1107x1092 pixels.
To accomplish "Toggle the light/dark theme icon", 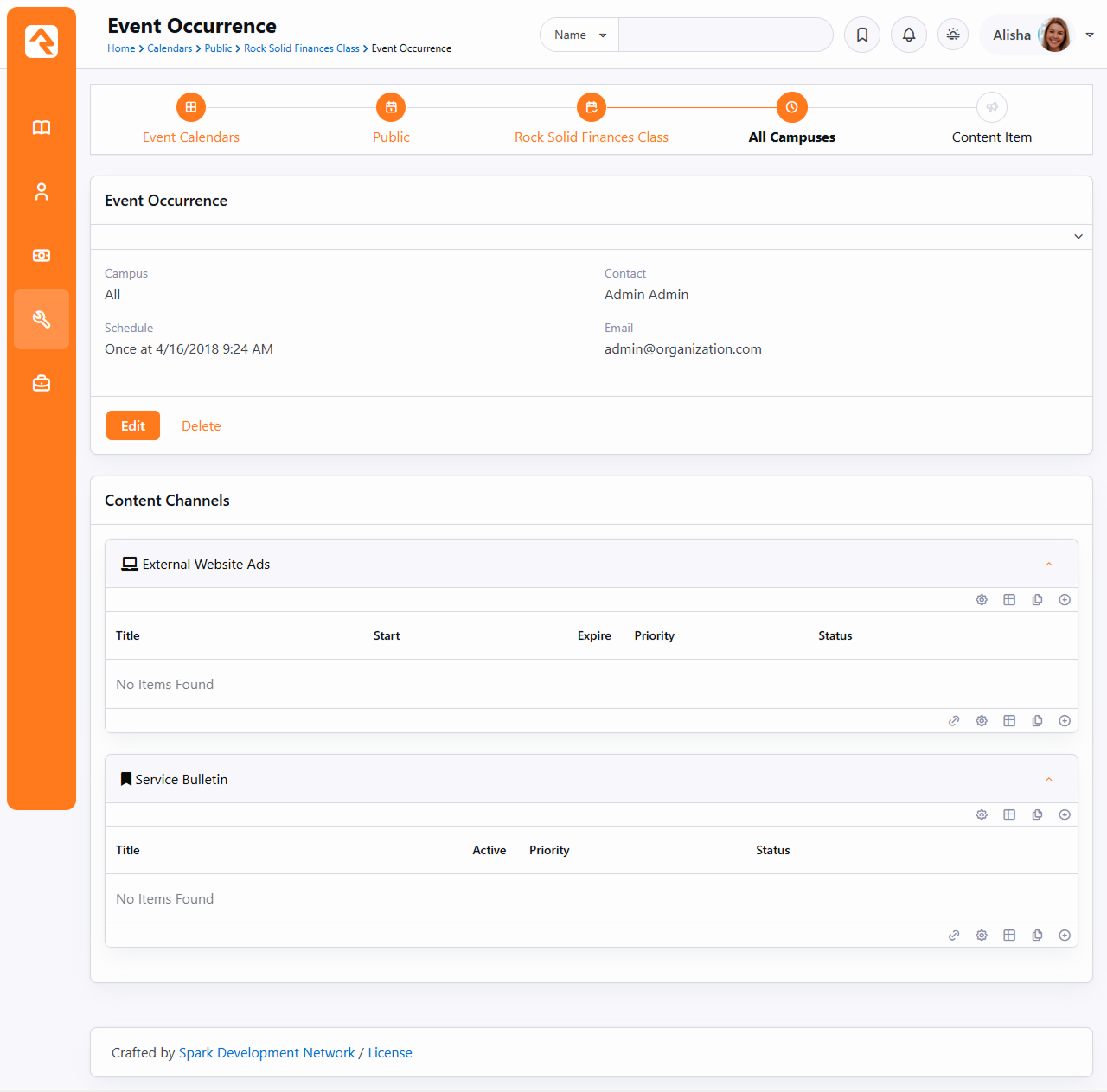I will pos(953,35).
